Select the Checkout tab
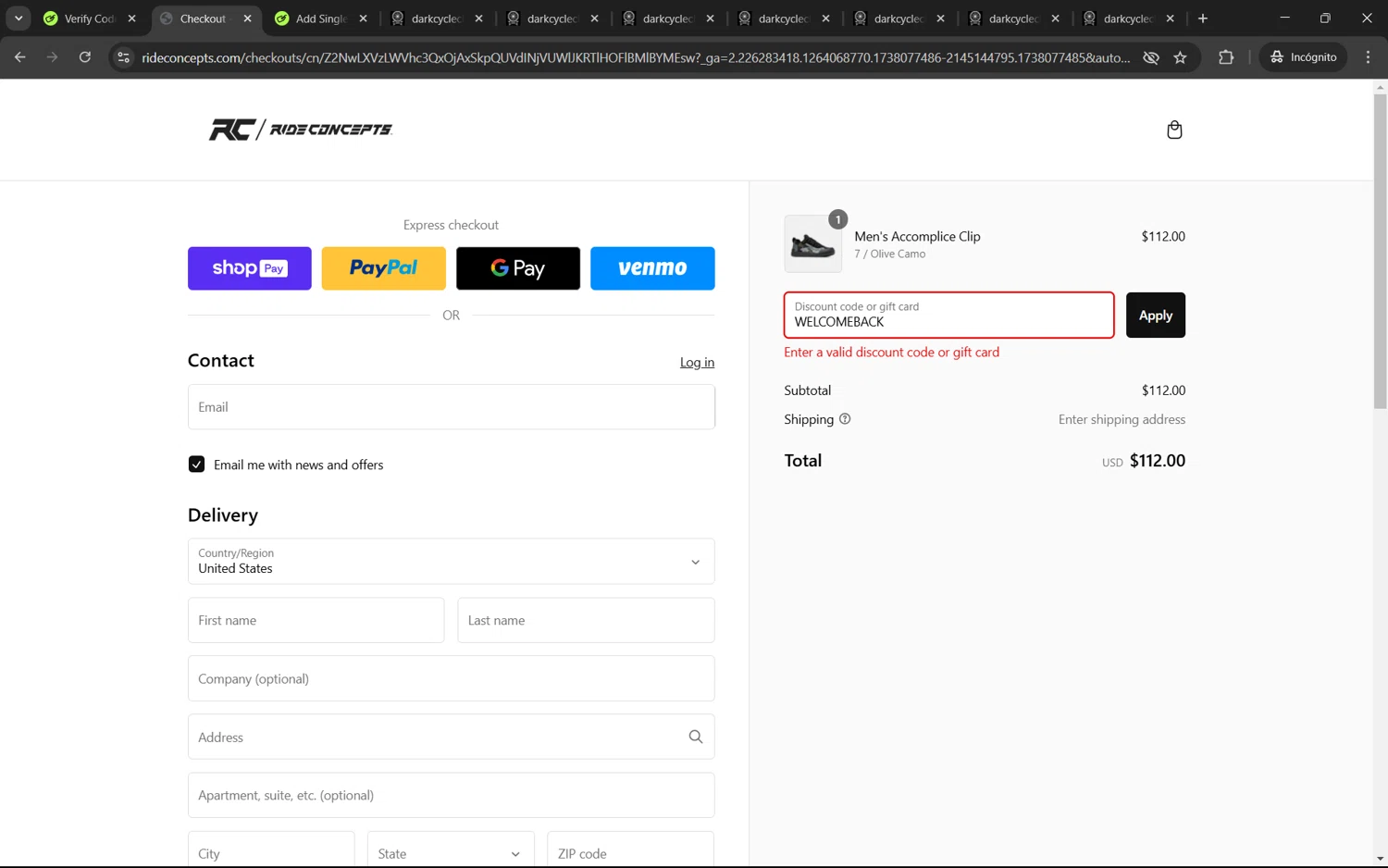 205,19
